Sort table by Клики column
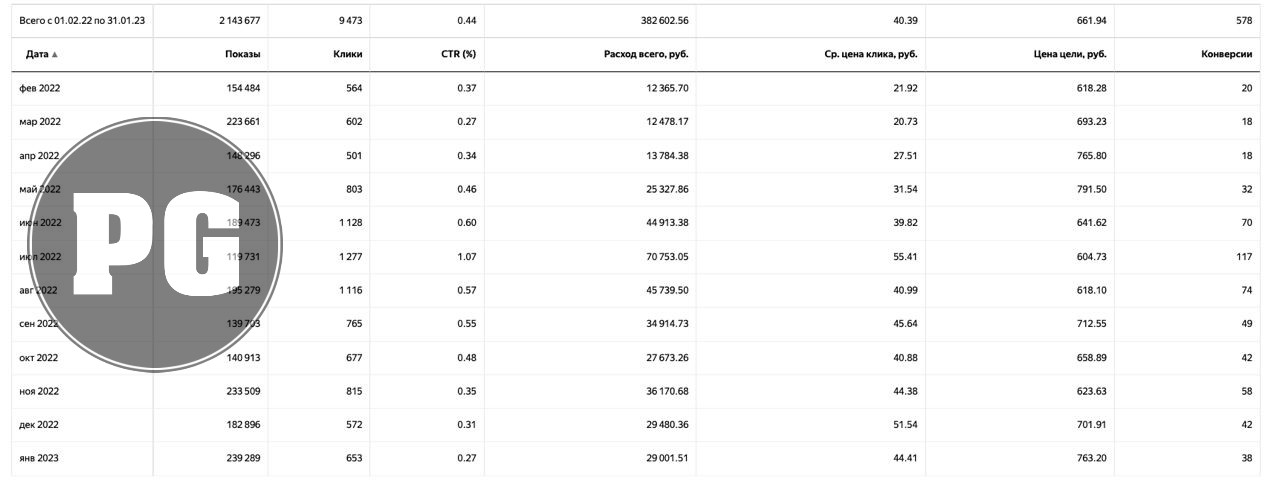 tap(347, 55)
